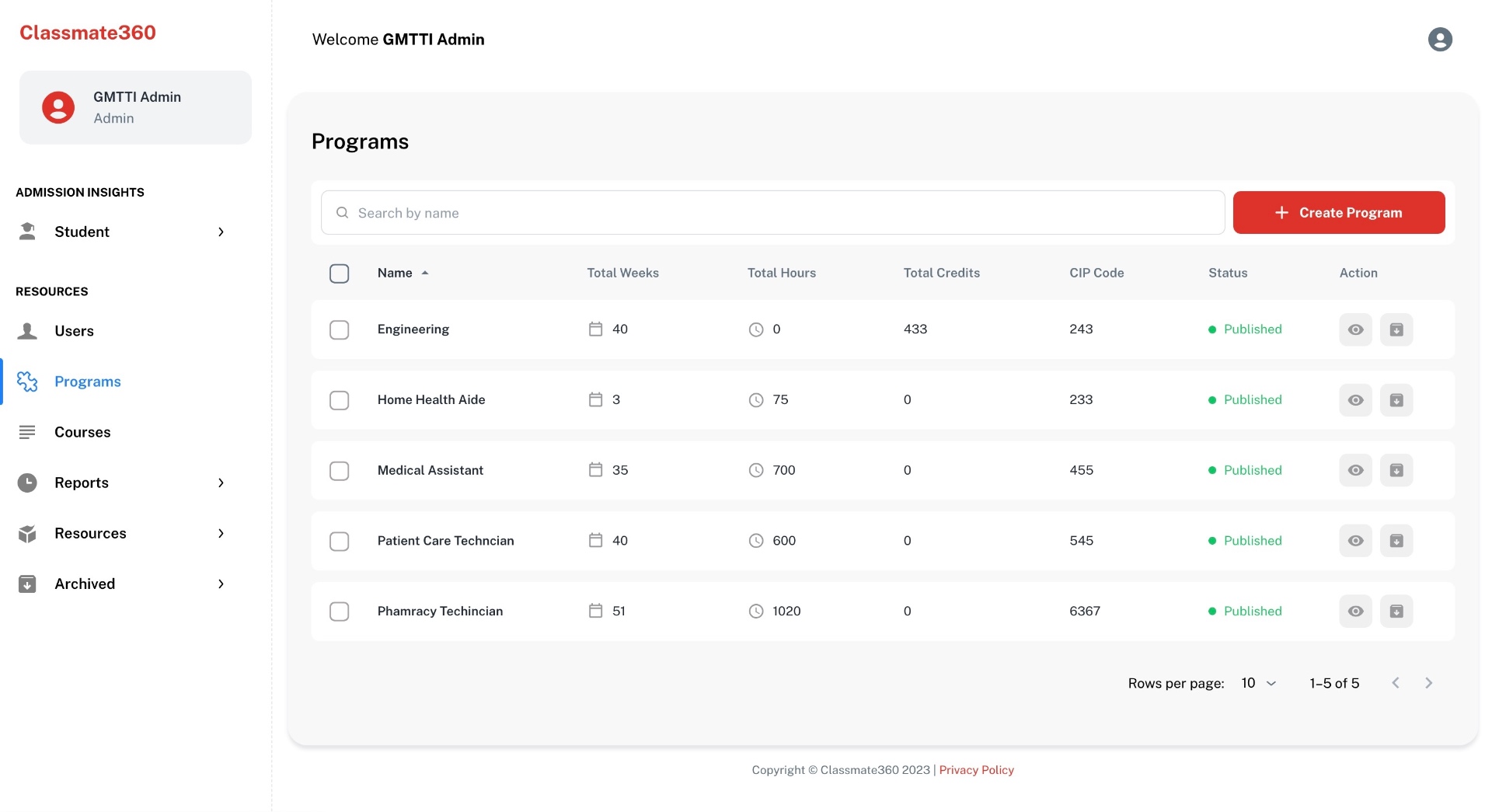Click the Student graduate icon in sidebar

tap(27, 232)
